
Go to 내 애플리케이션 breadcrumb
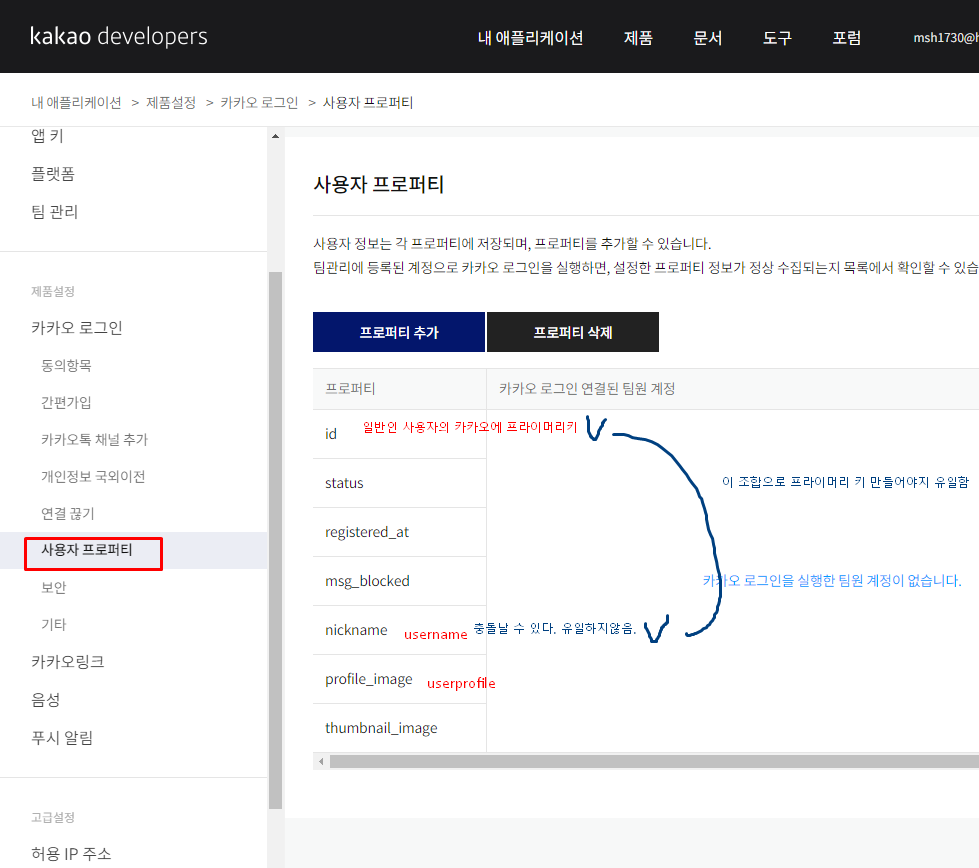pyautogui.click(x=76, y=102)
